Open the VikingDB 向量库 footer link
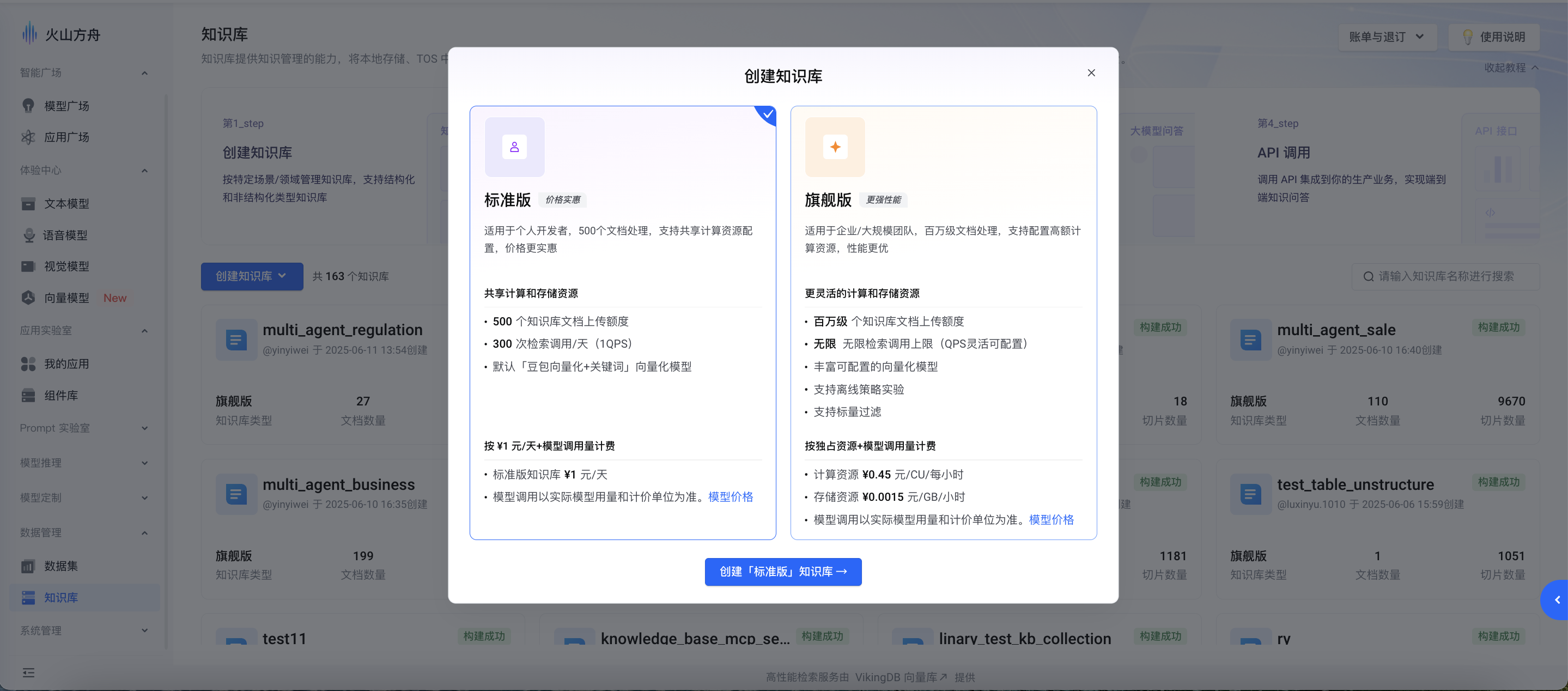 click(900, 677)
